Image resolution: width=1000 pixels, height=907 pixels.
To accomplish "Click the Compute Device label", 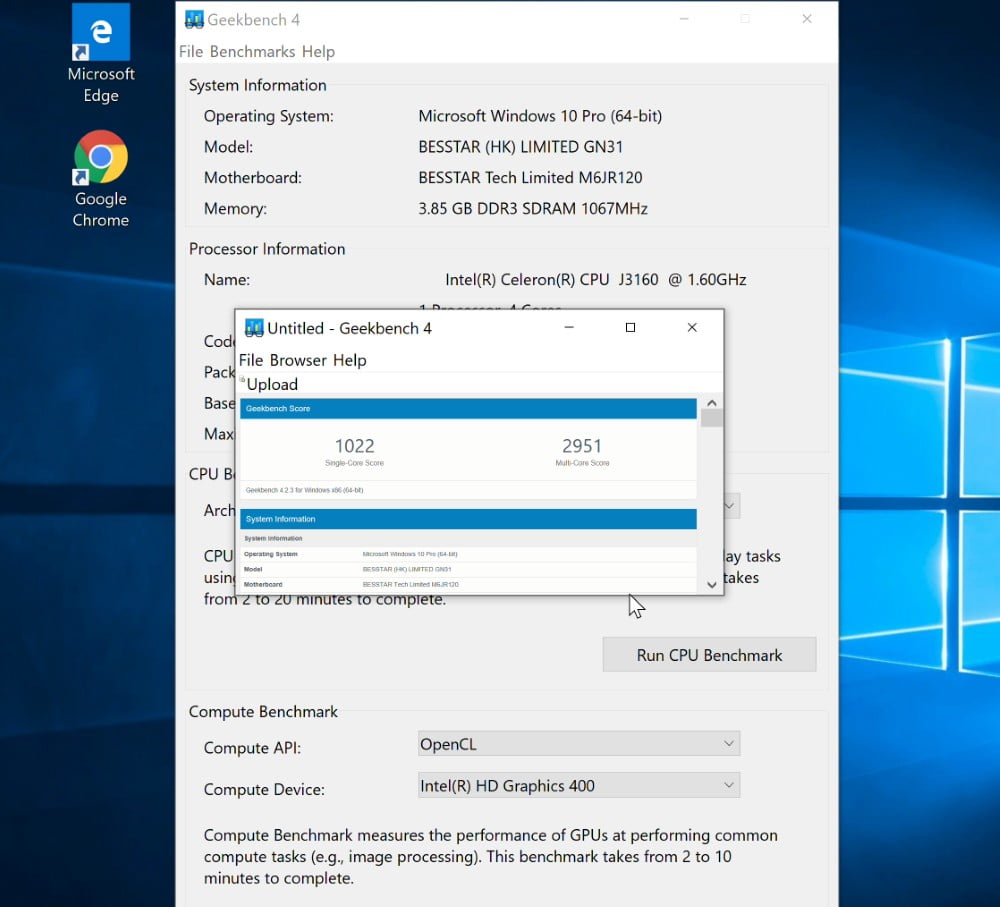I will point(264,790).
